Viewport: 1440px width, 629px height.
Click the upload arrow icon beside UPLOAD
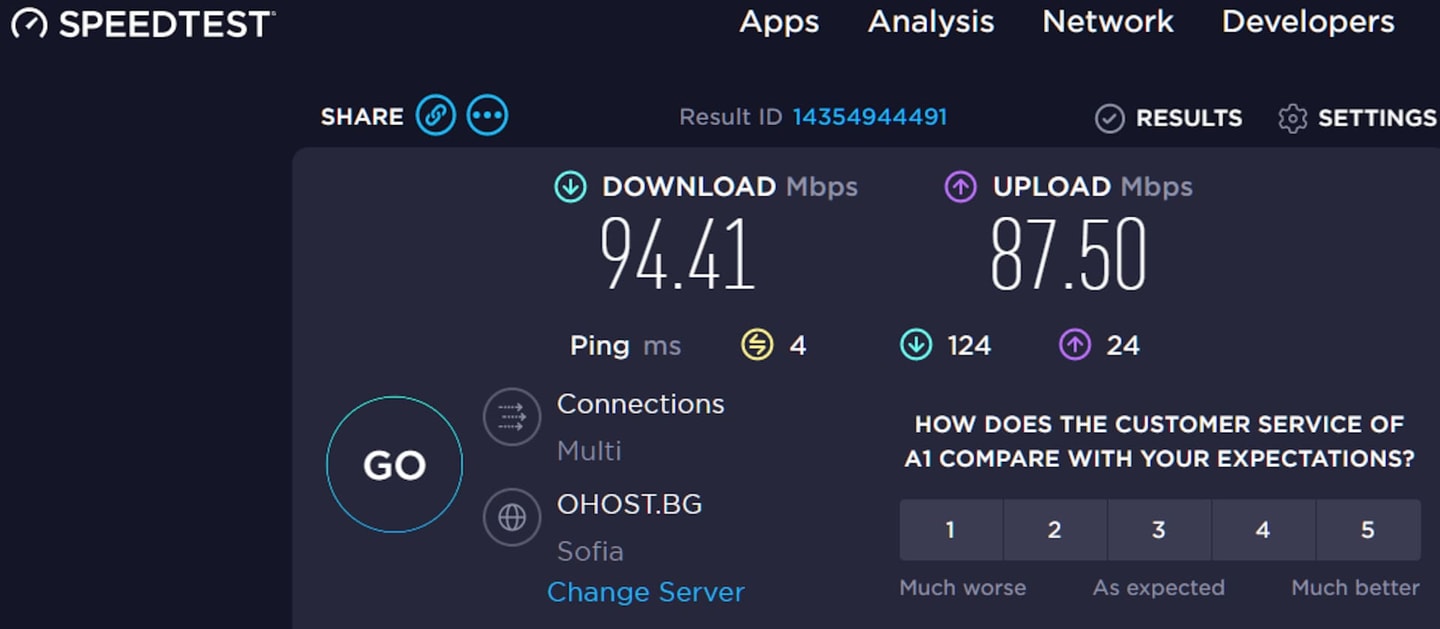pos(960,186)
